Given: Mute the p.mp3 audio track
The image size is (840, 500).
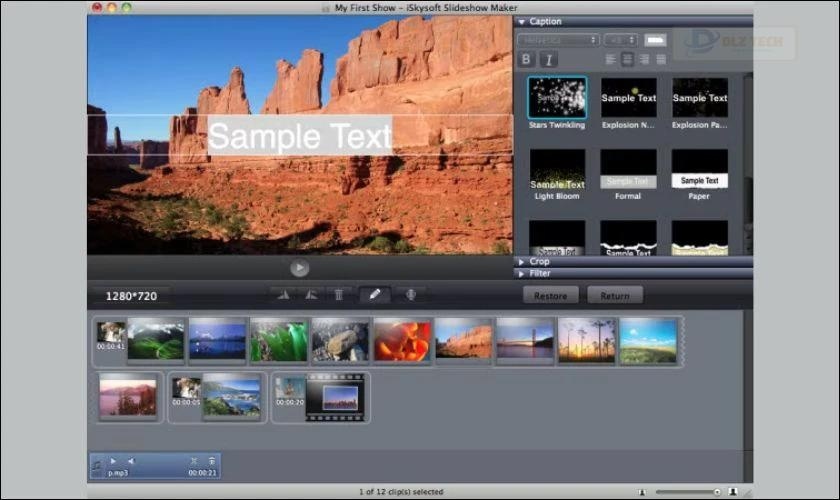Looking at the screenshot, I should coord(131,461).
